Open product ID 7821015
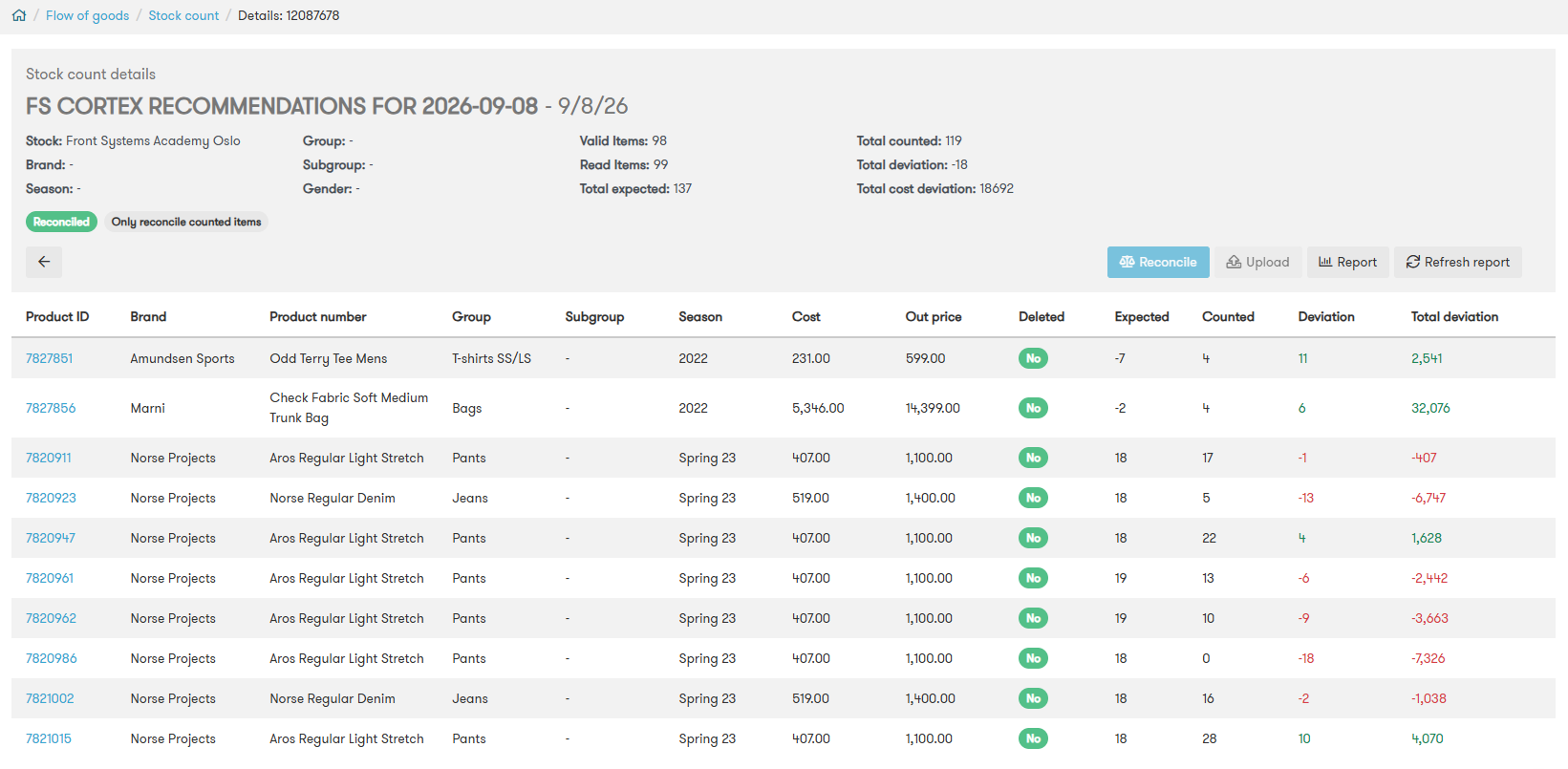This screenshot has height=769, width=1568. click(x=49, y=738)
